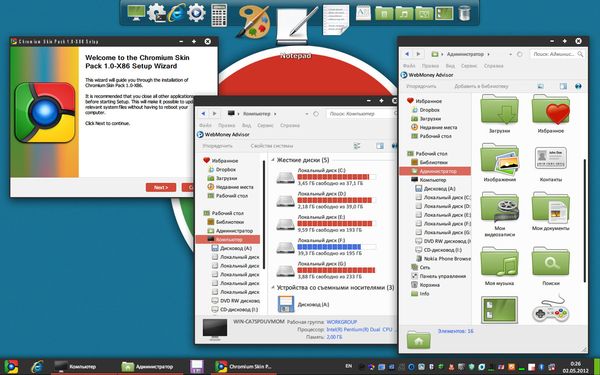The width and height of the screenshot is (600, 375).
Task: Click the Chrome-logo Start button on taskbar
Action: [11, 367]
